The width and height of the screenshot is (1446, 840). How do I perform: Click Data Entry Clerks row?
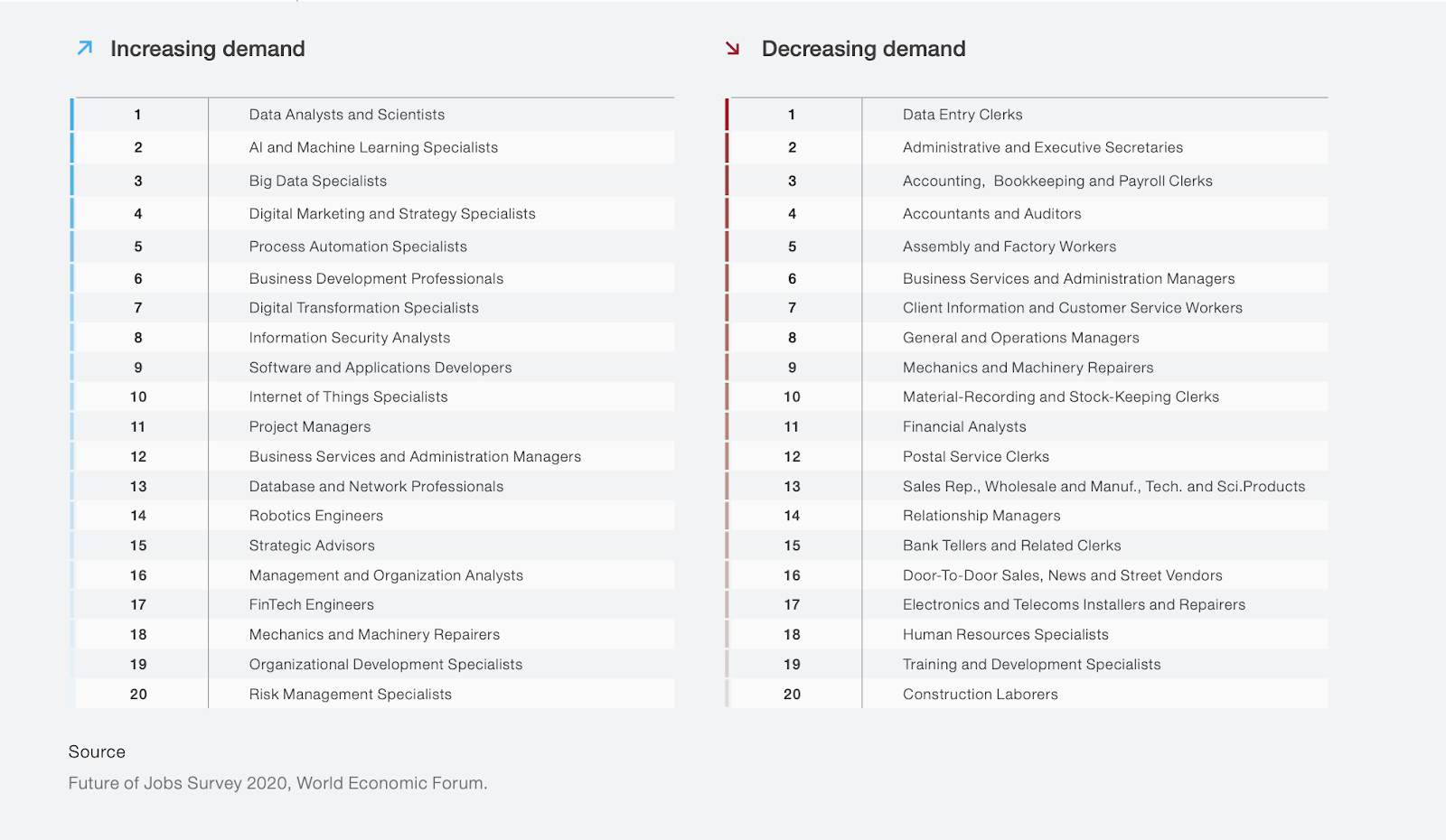pyautogui.click(x=1027, y=115)
